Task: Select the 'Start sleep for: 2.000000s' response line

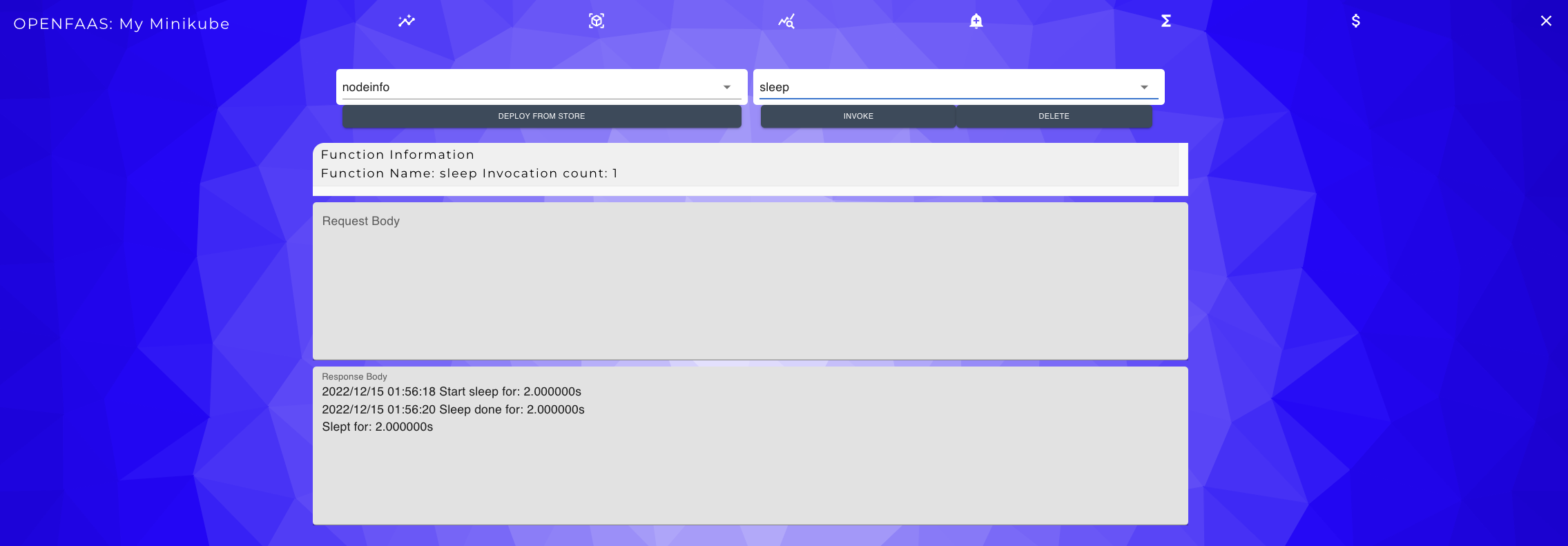Action: (x=452, y=391)
